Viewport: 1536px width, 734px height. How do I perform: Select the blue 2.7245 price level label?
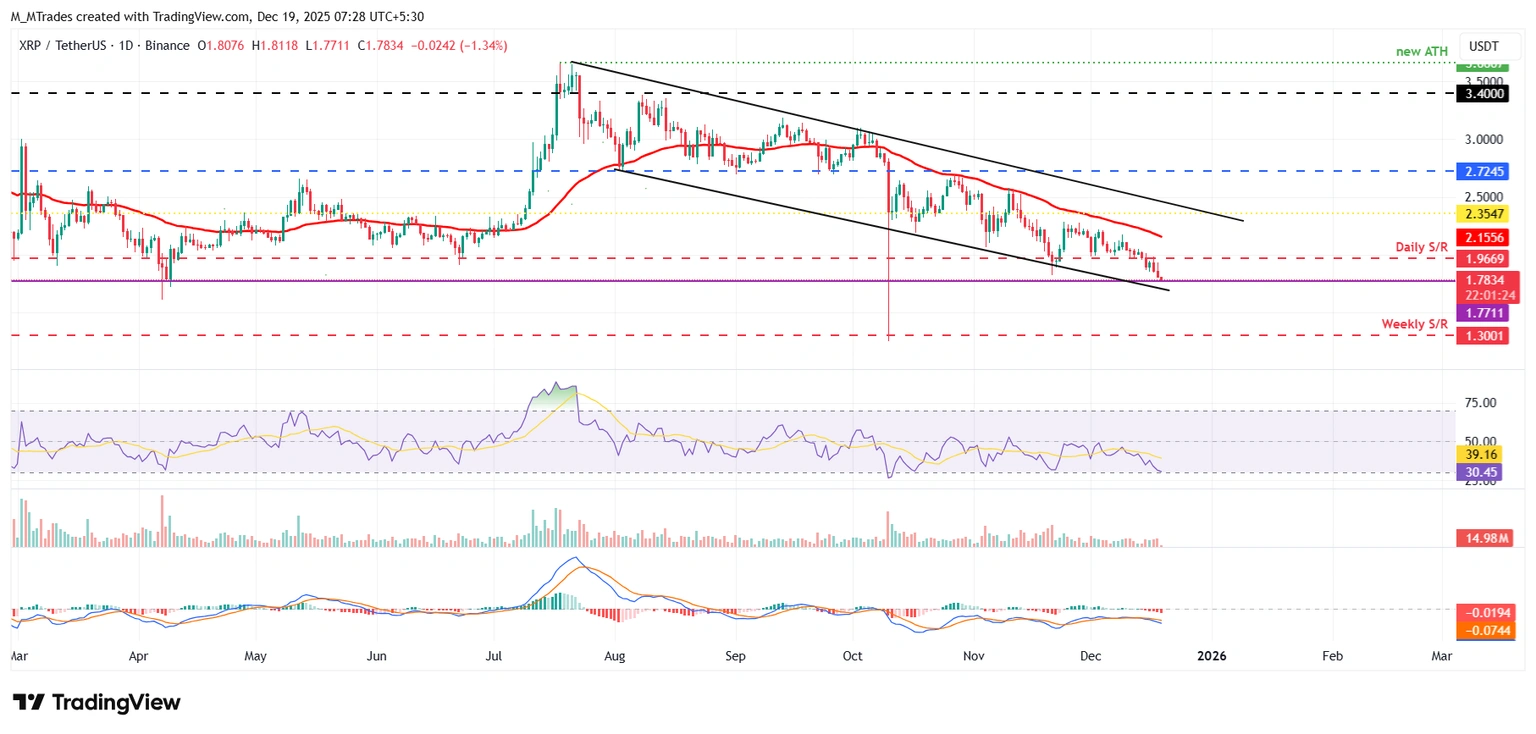tap(1481, 170)
